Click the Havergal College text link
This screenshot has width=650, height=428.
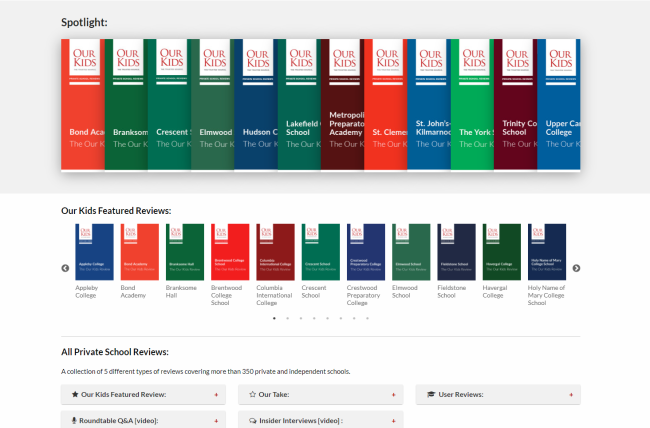[495, 292]
